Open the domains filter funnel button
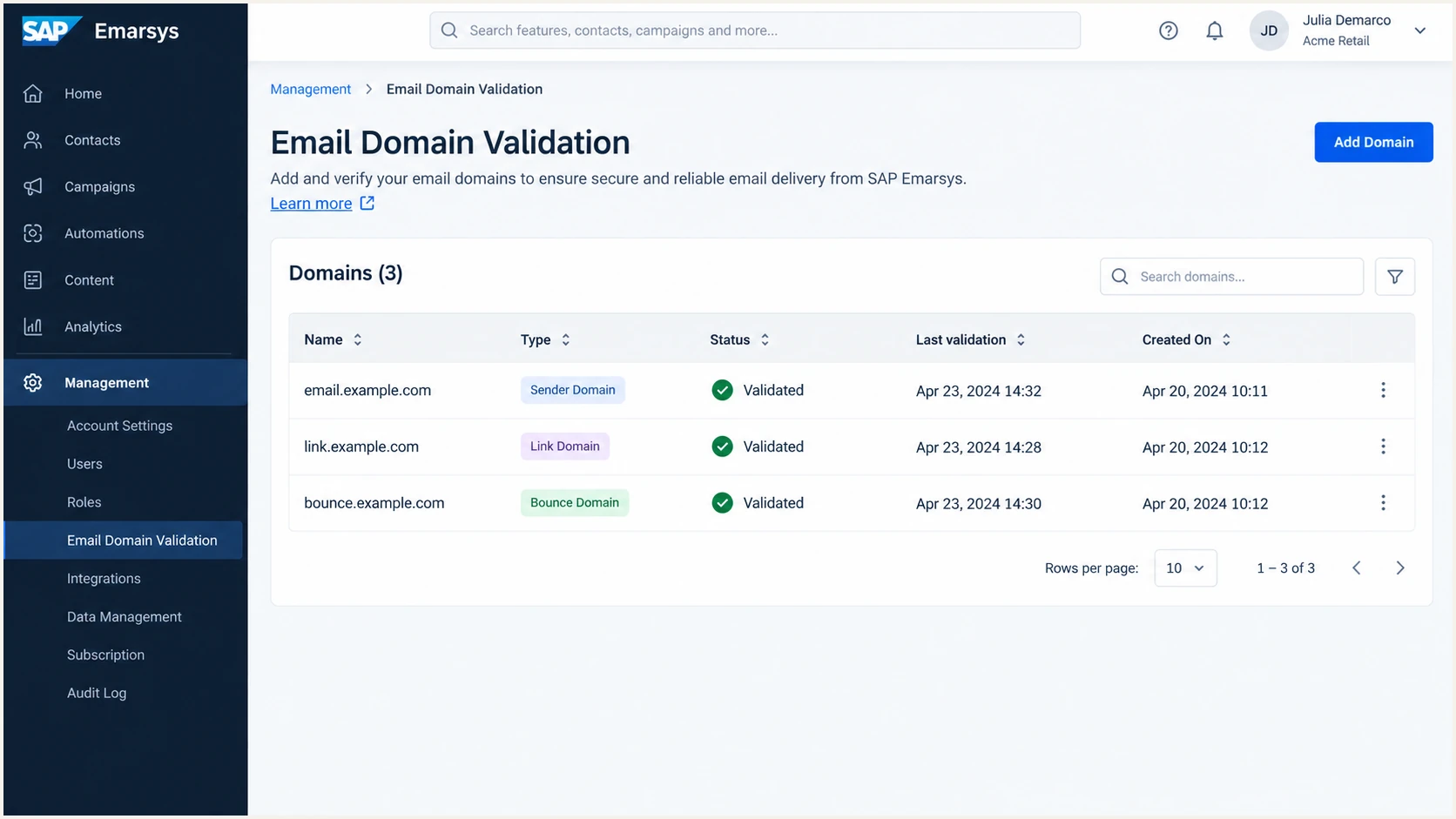Viewport: 1456px width, 819px height. tap(1395, 277)
